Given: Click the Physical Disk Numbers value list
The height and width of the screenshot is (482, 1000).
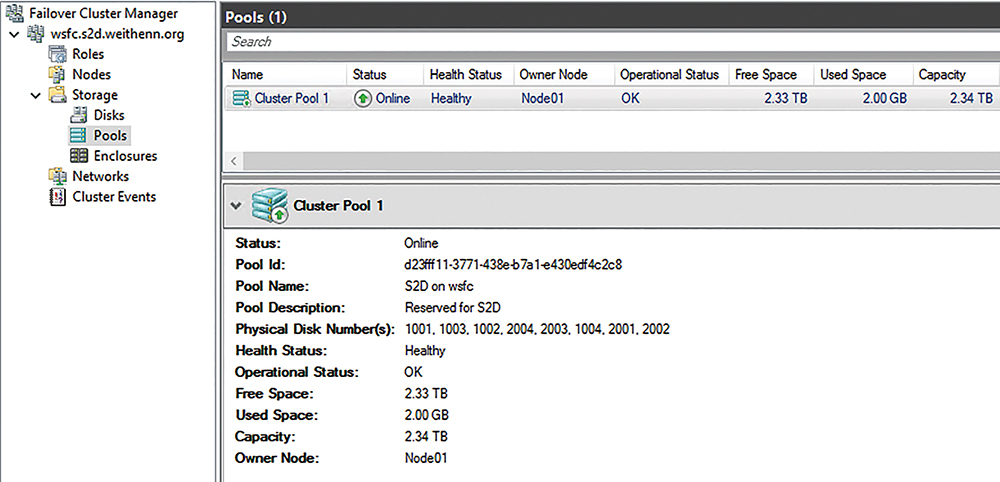Looking at the screenshot, I should pyautogui.click(x=537, y=330).
